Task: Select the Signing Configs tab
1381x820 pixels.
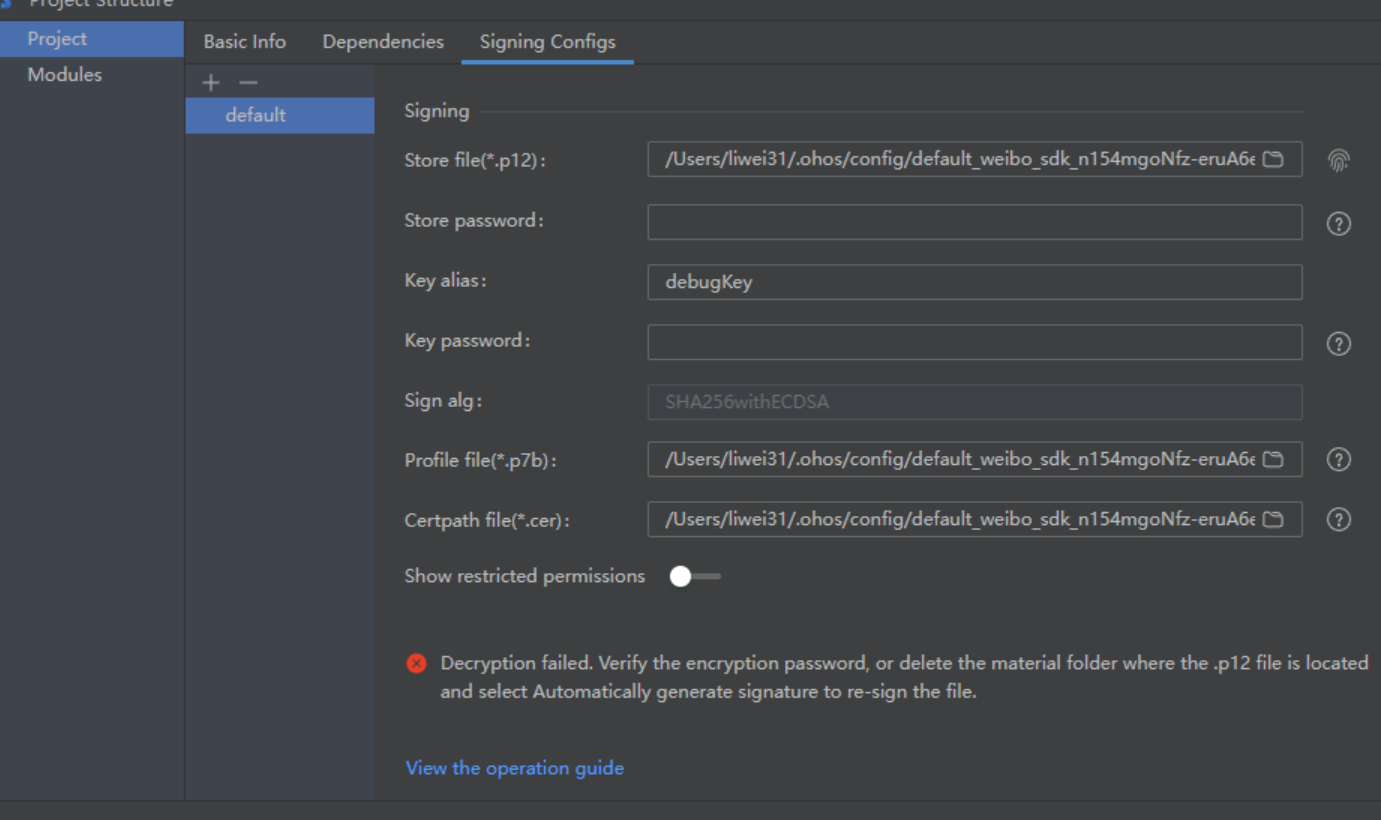Action: click(547, 42)
